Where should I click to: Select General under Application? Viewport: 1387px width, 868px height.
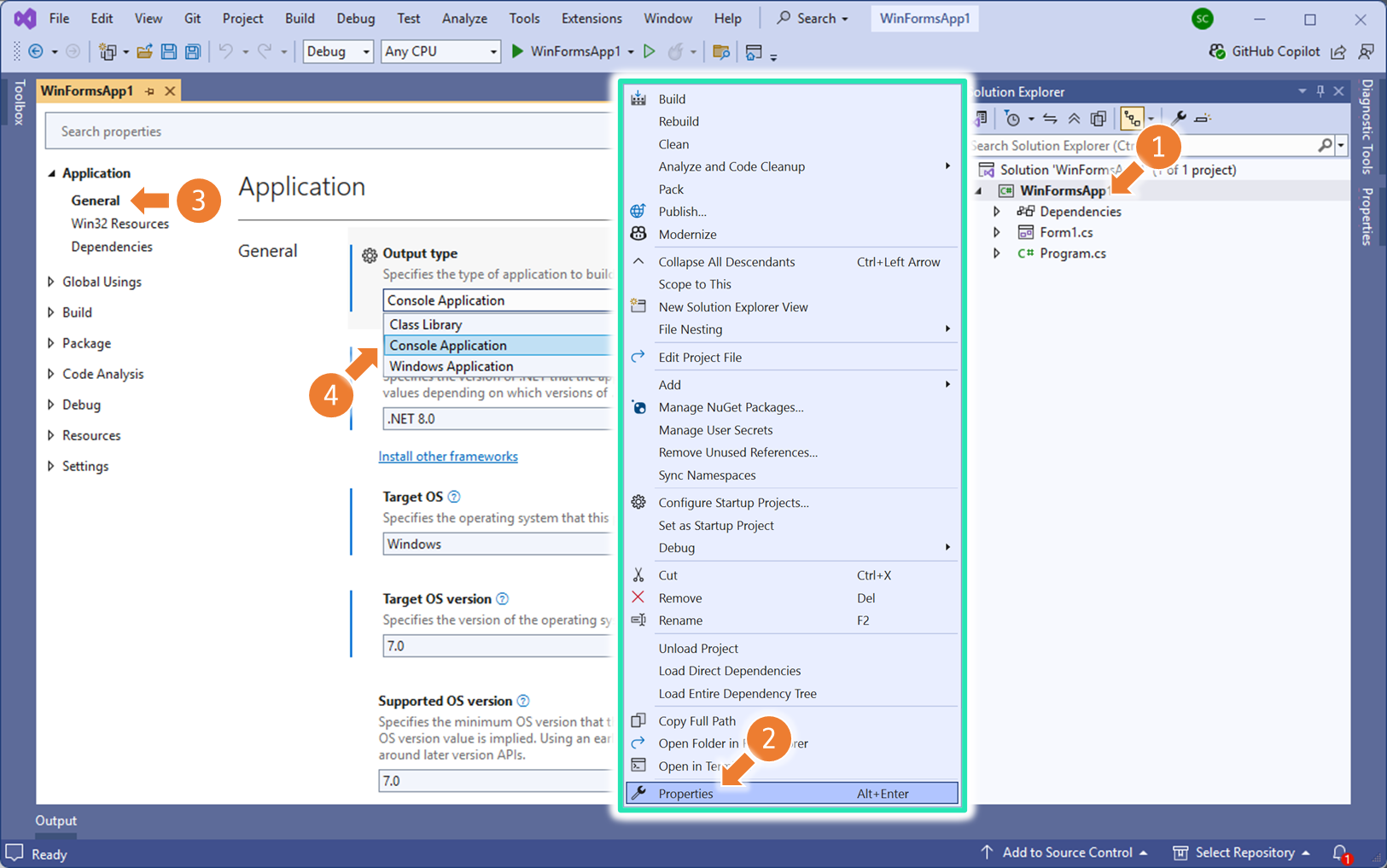tap(96, 201)
